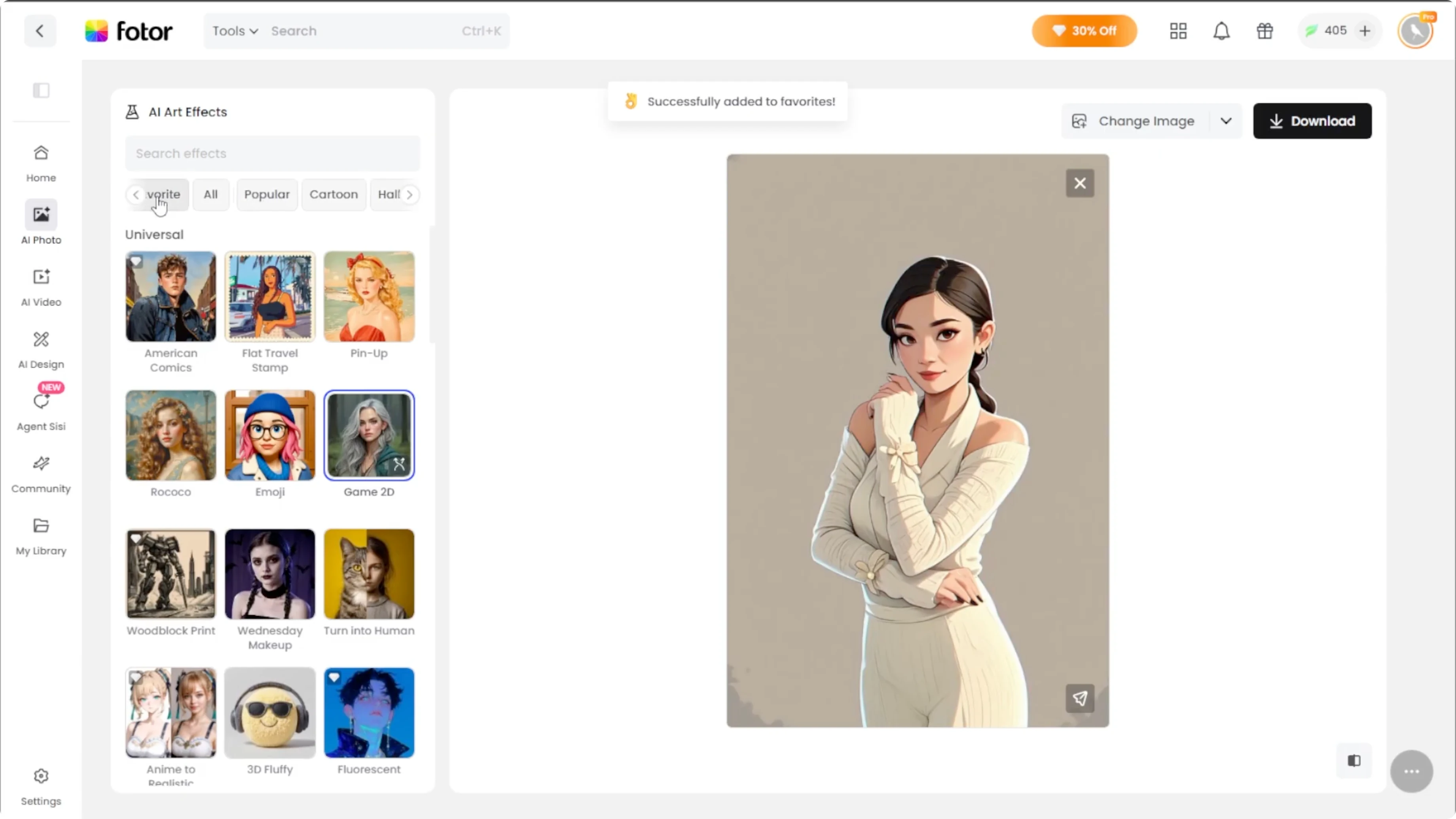This screenshot has height=819, width=1456.
Task: Select the Popular category tab
Action: (x=267, y=194)
